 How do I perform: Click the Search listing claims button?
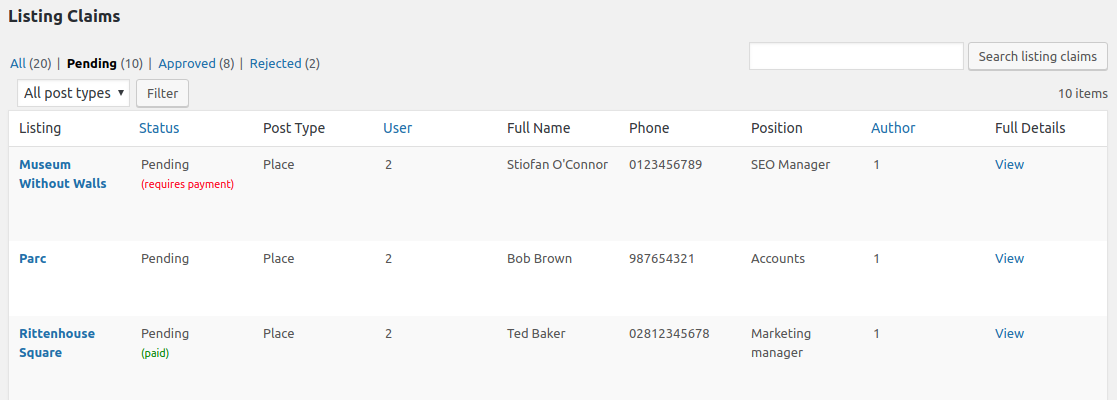[1037, 56]
